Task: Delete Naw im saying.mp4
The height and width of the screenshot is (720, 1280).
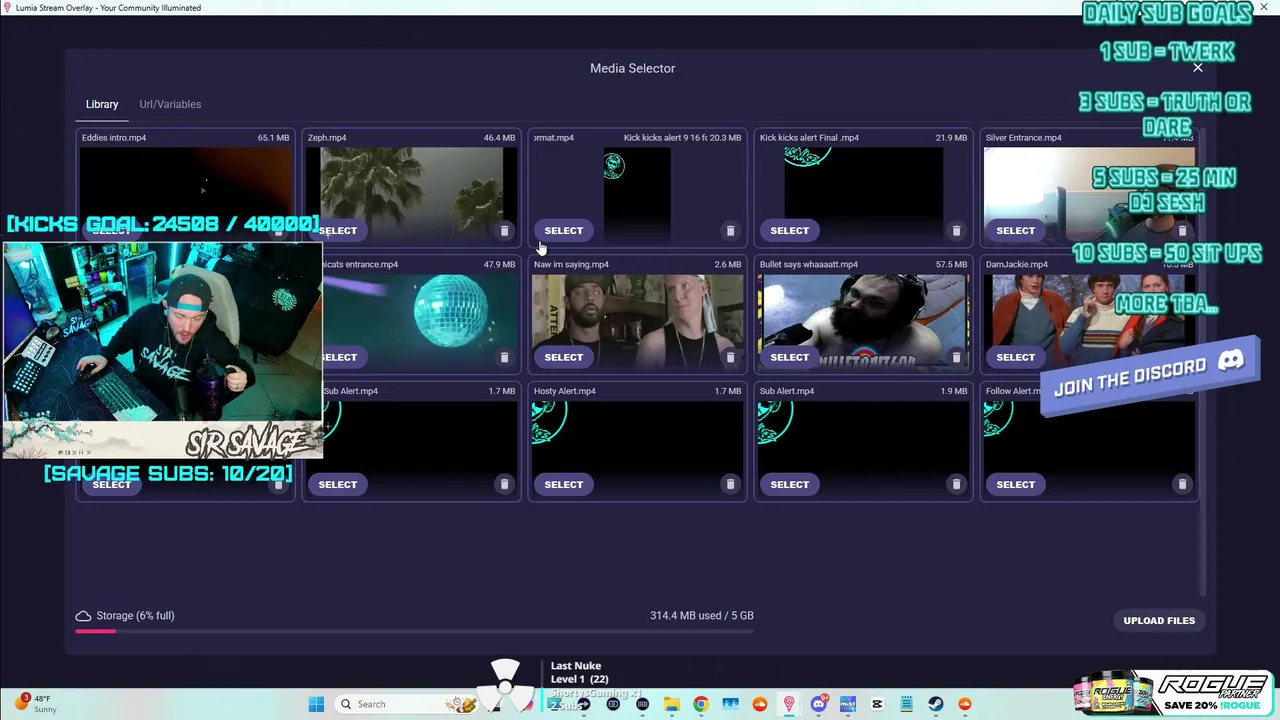Action: (730, 357)
